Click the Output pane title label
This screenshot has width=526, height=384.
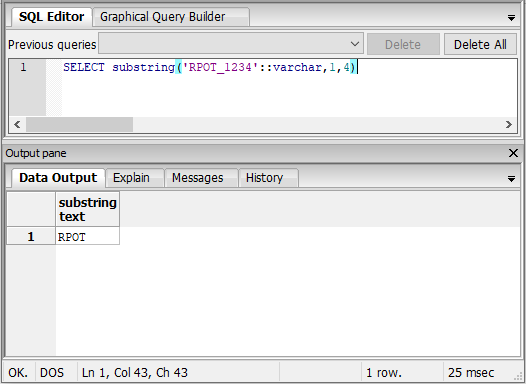[x=36, y=153]
